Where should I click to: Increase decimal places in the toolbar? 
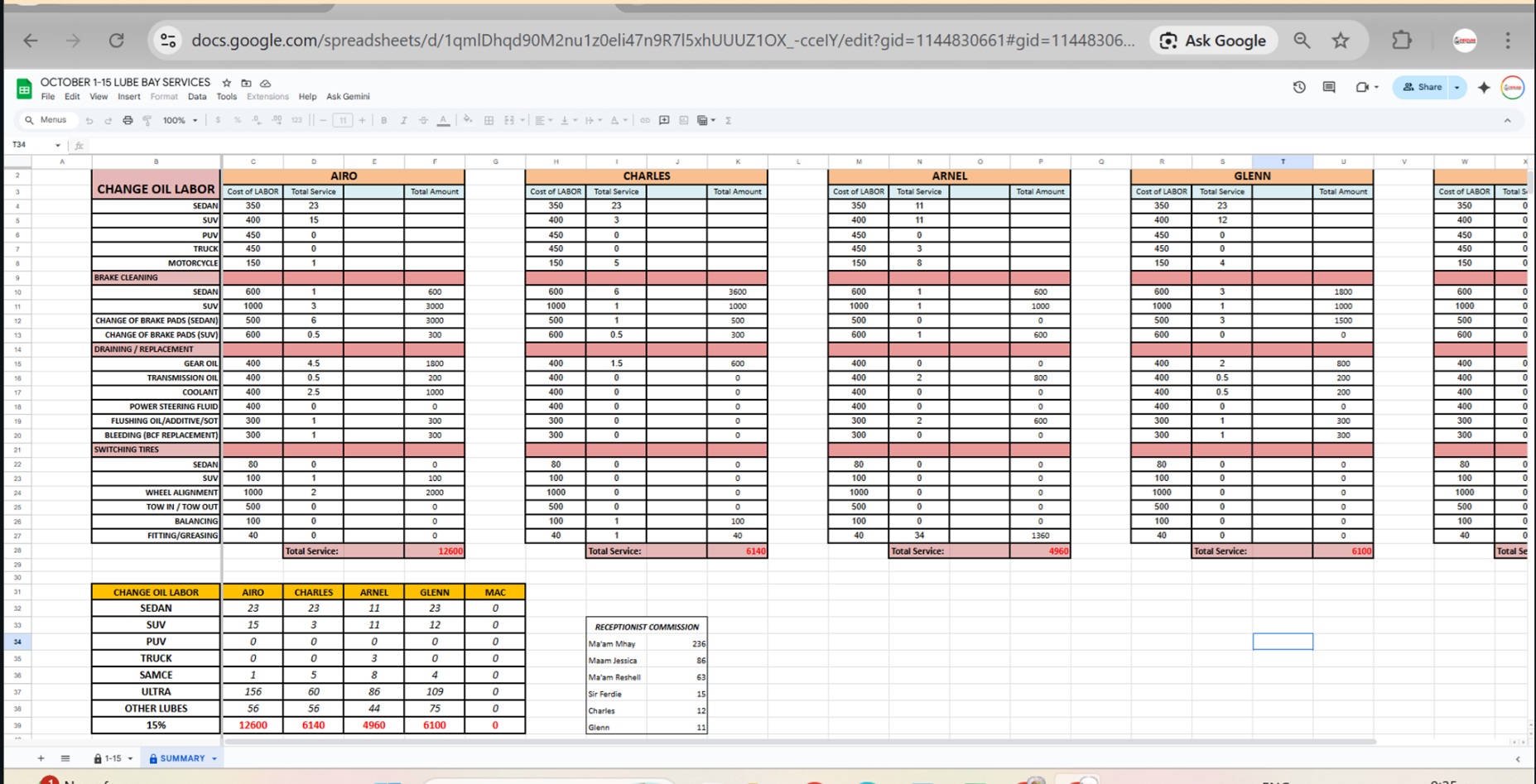coord(277,121)
